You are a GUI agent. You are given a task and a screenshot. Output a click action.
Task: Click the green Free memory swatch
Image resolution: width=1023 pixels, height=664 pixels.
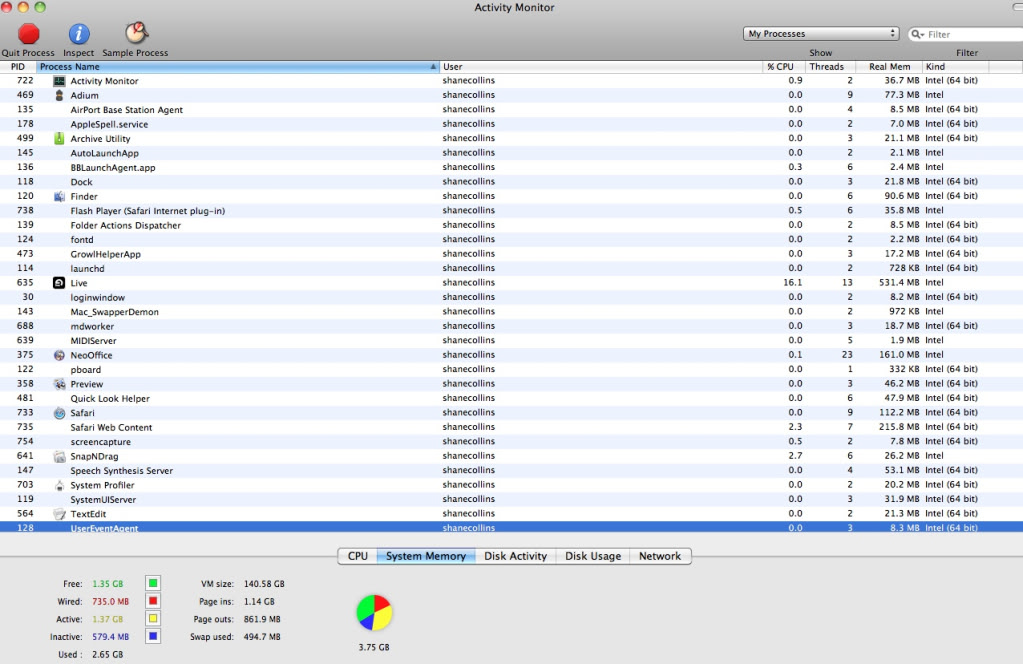[x=153, y=583]
